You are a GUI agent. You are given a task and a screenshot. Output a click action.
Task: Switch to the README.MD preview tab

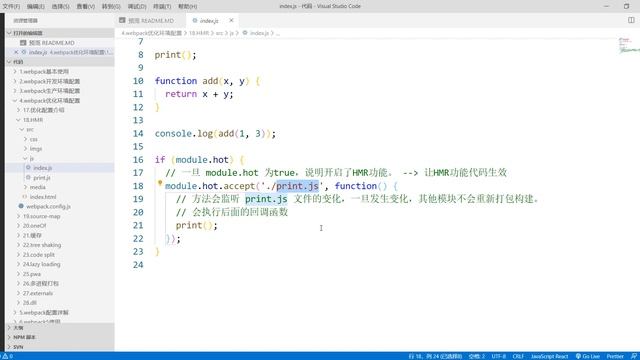pyautogui.click(x=150, y=20)
